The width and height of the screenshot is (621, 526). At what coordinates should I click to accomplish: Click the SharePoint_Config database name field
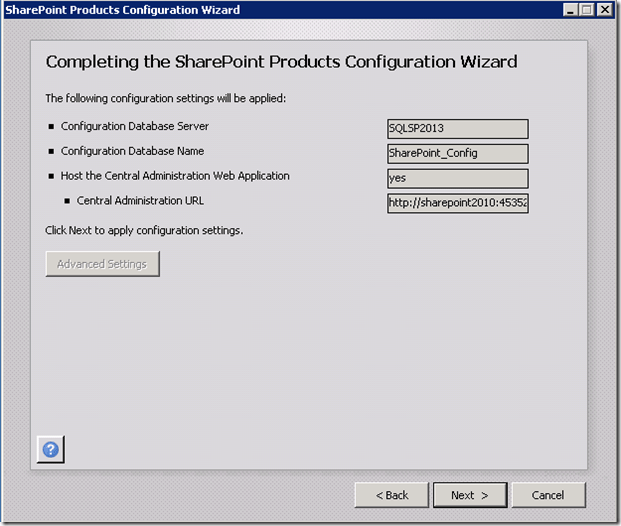[x=457, y=154]
